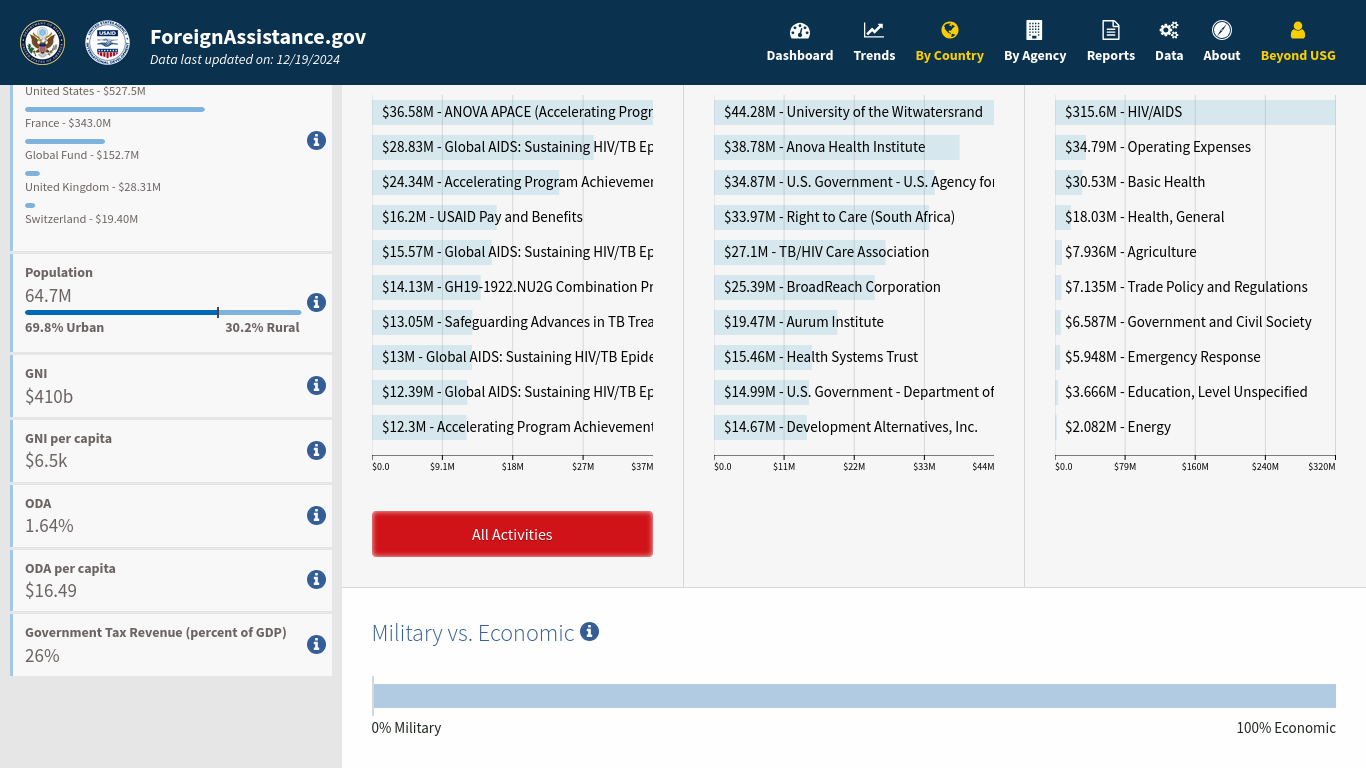
Task: Select USAID Pay and Benefits row
Action: [512, 217]
